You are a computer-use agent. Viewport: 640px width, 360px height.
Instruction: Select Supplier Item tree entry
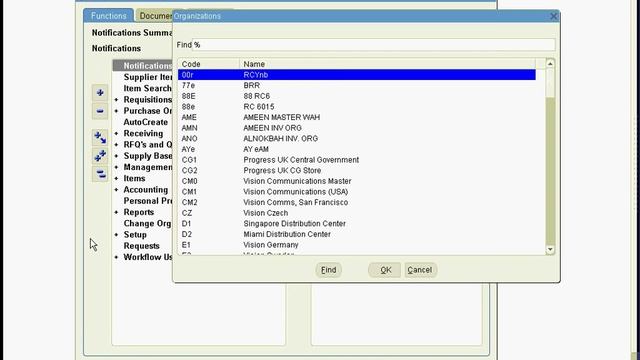[x=148, y=77]
